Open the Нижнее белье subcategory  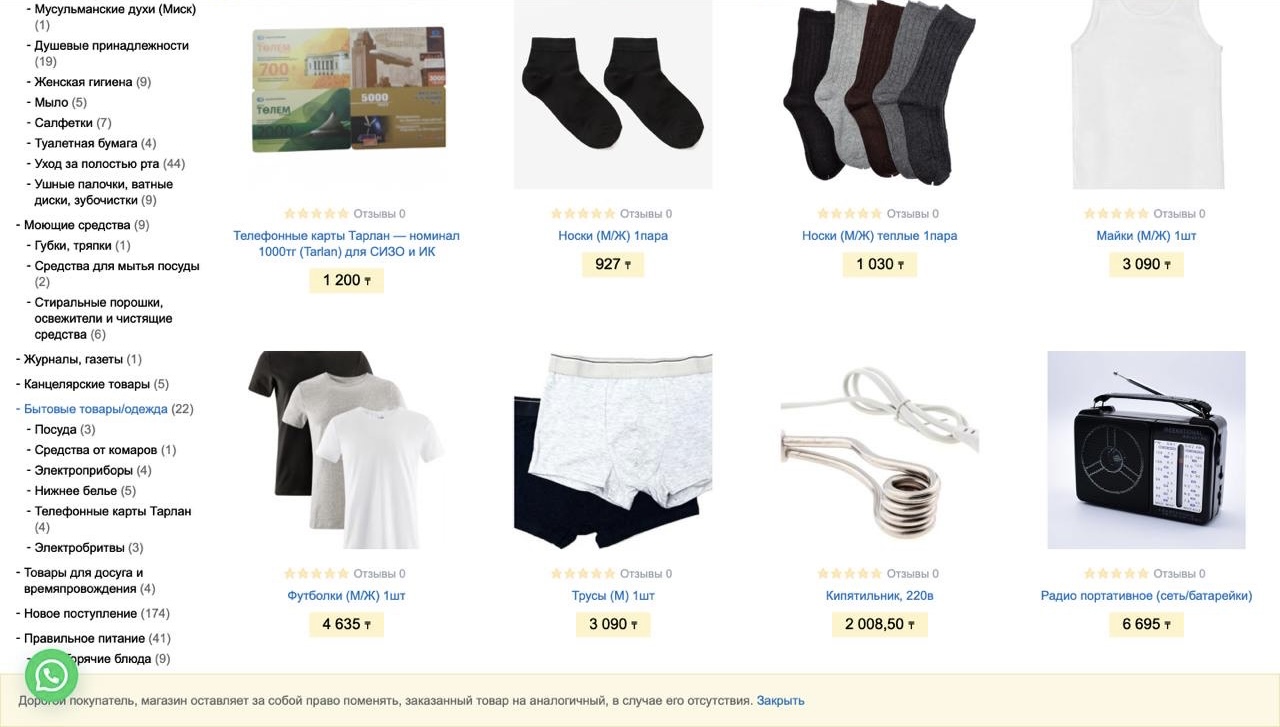tap(76, 490)
